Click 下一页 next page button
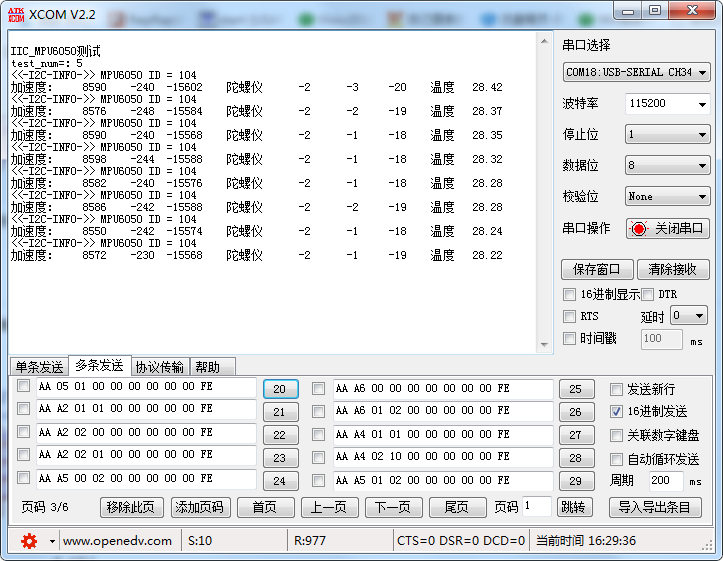 pos(394,508)
